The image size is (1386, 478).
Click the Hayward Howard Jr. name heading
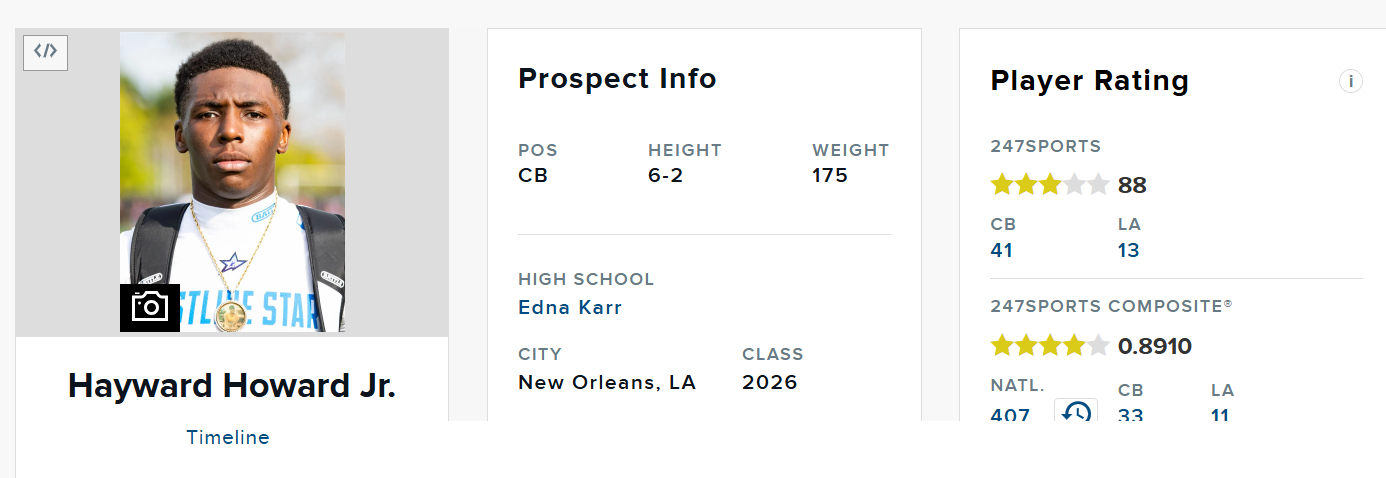coord(232,386)
